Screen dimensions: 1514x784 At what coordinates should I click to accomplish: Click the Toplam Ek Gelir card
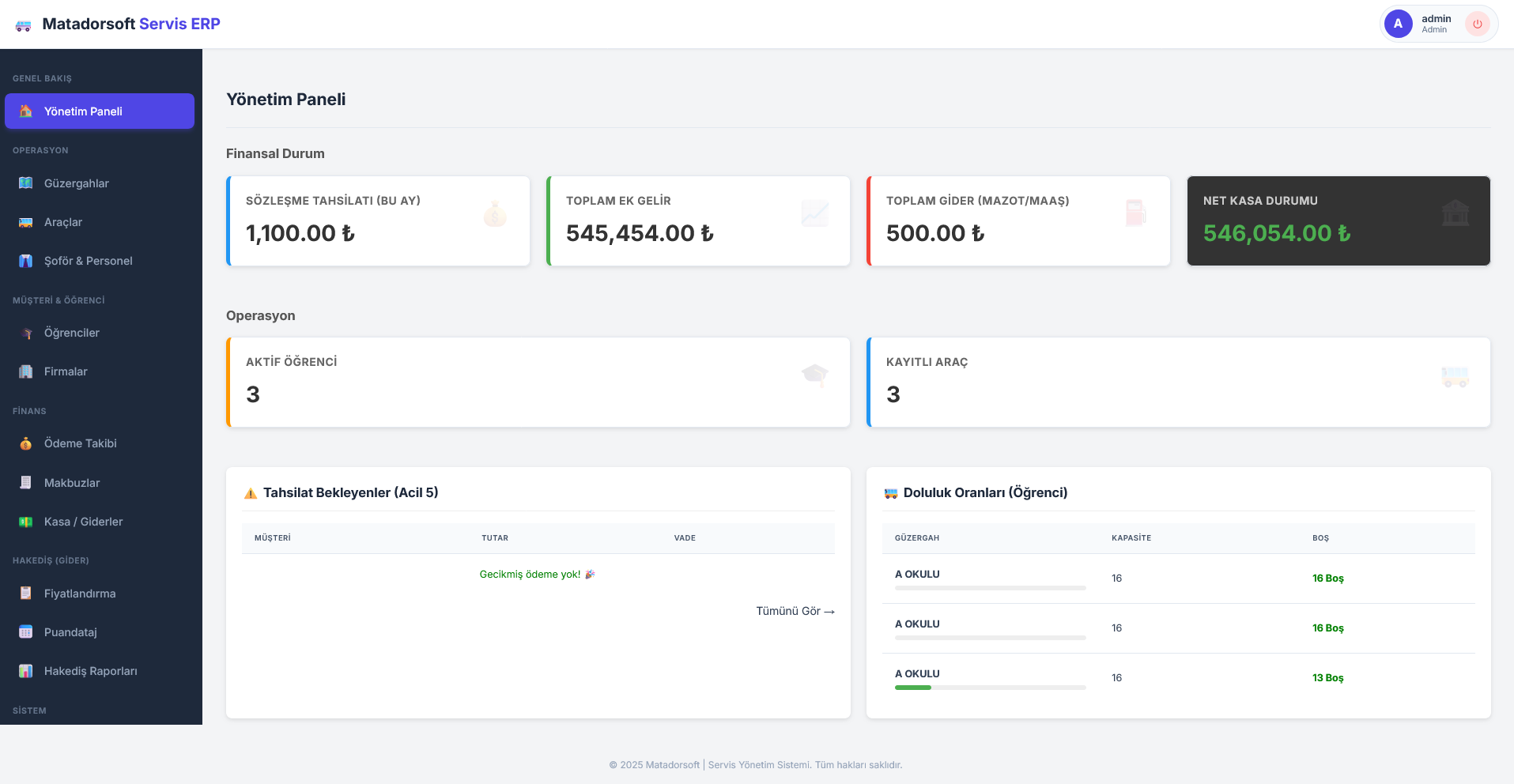(x=698, y=221)
